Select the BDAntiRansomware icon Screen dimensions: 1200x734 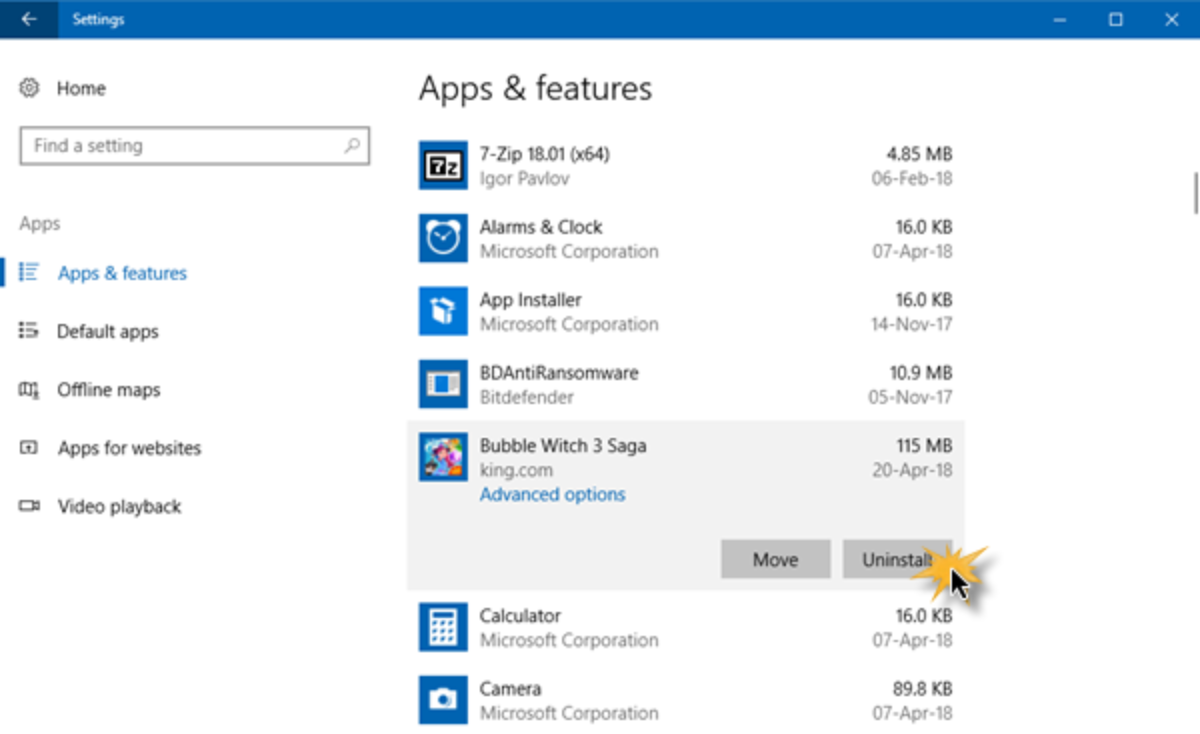click(x=442, y=385)
